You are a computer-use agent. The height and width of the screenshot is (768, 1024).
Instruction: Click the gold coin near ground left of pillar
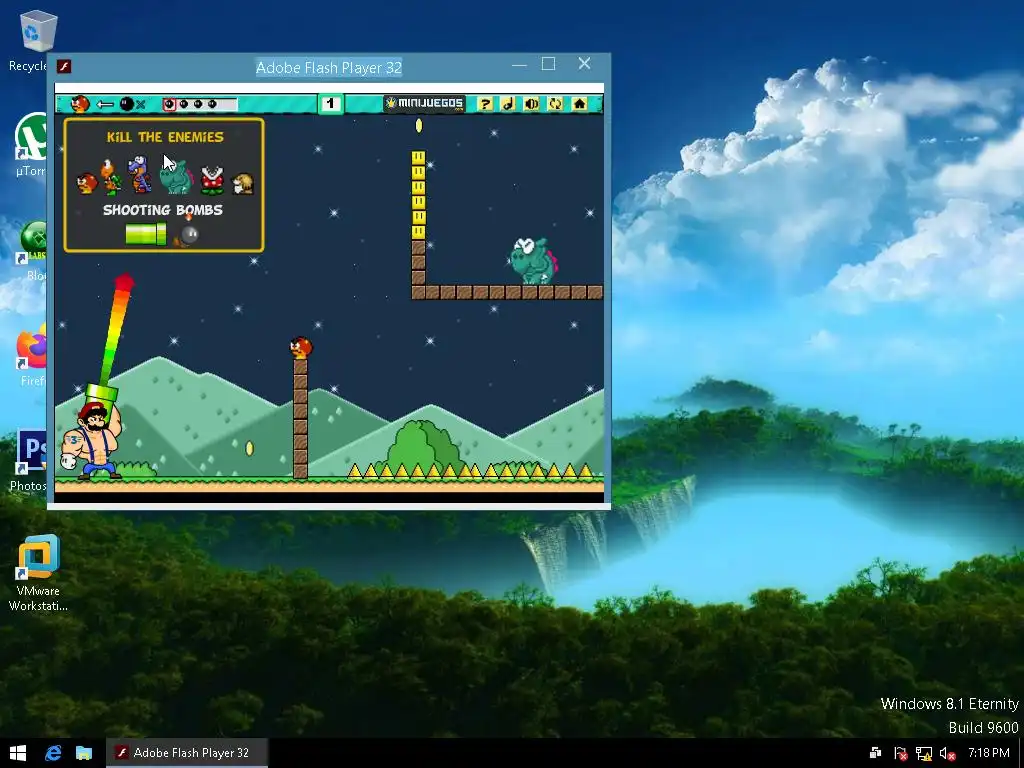[249, 448]
